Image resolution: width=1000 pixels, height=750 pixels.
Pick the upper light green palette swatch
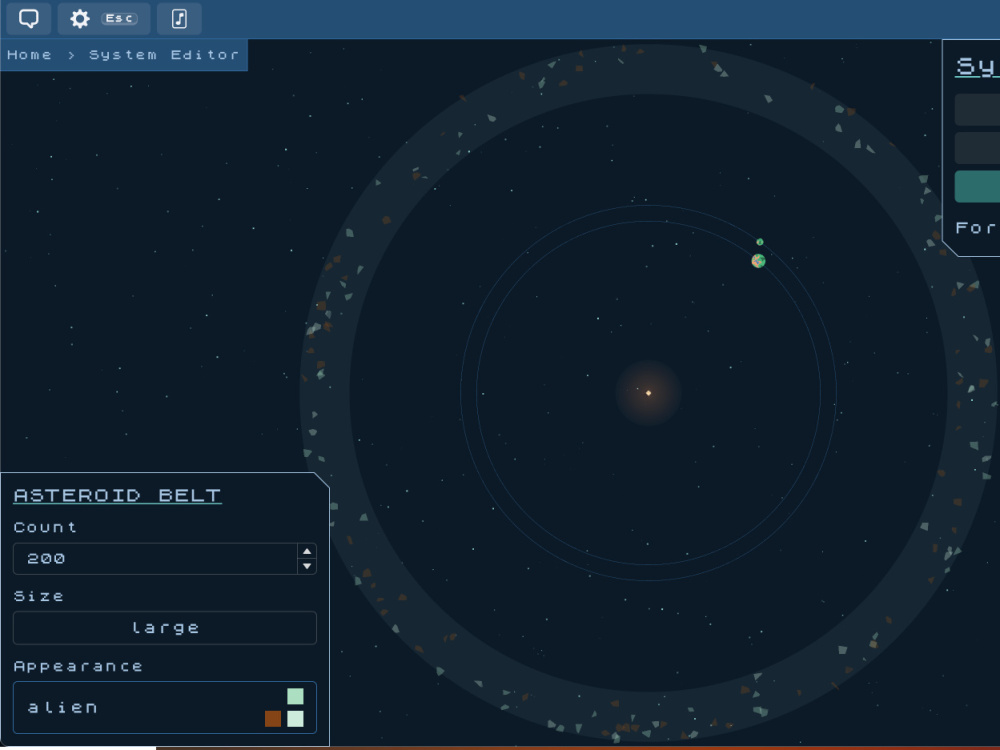[295, 696]
